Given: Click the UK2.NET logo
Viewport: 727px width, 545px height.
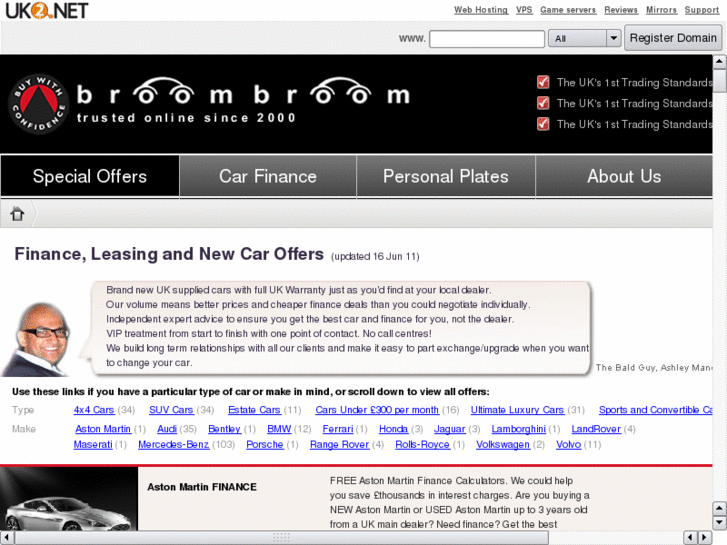Looking at the screenshot, I should click(x=46, y=10).
